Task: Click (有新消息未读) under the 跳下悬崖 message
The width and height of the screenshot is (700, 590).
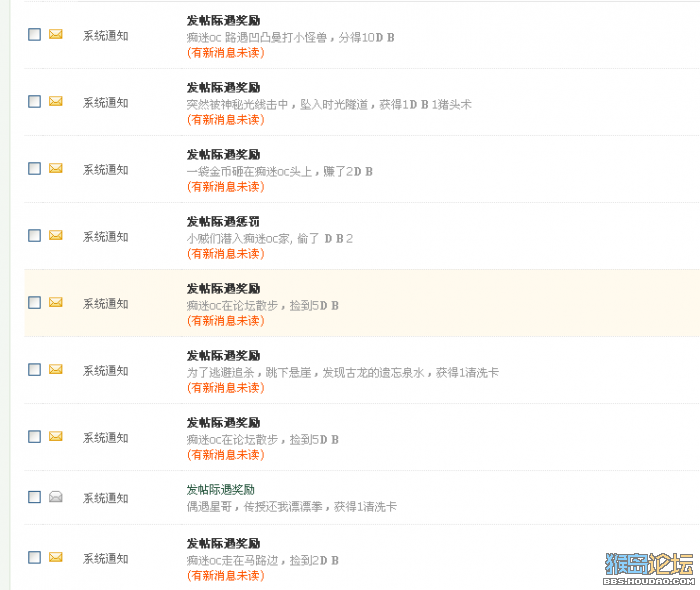Action: pyautogui.click(x=225, y=387)
